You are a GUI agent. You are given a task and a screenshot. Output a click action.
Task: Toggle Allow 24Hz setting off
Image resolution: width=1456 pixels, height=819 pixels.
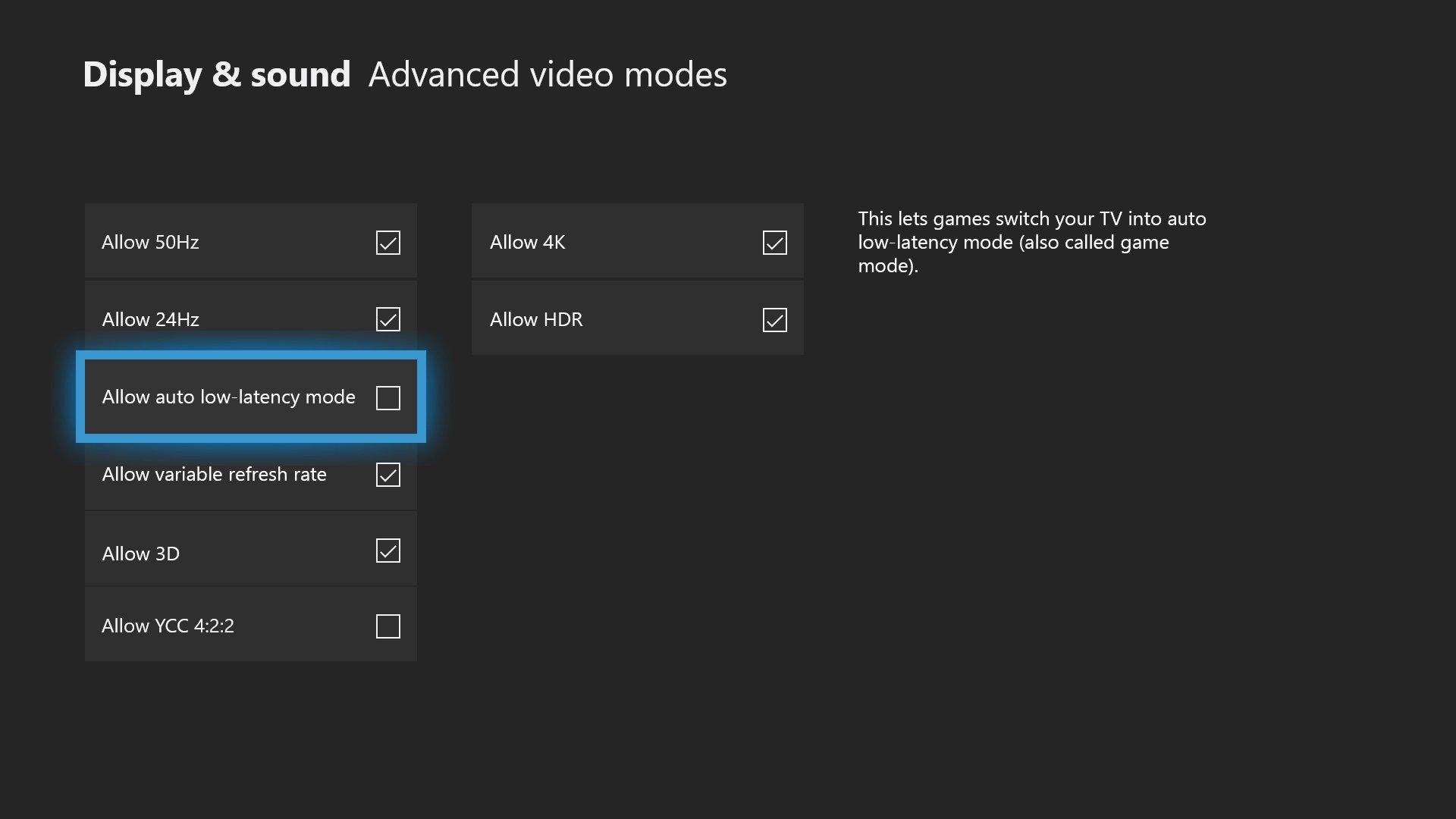388,320
